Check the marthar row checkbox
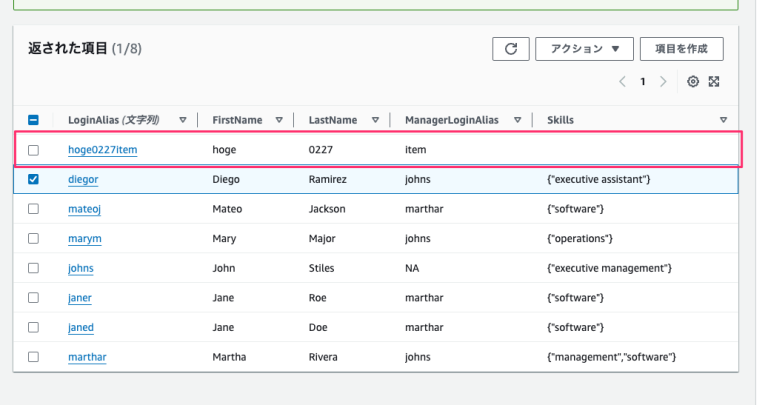768x405 pixels. (x=33, y=357)
